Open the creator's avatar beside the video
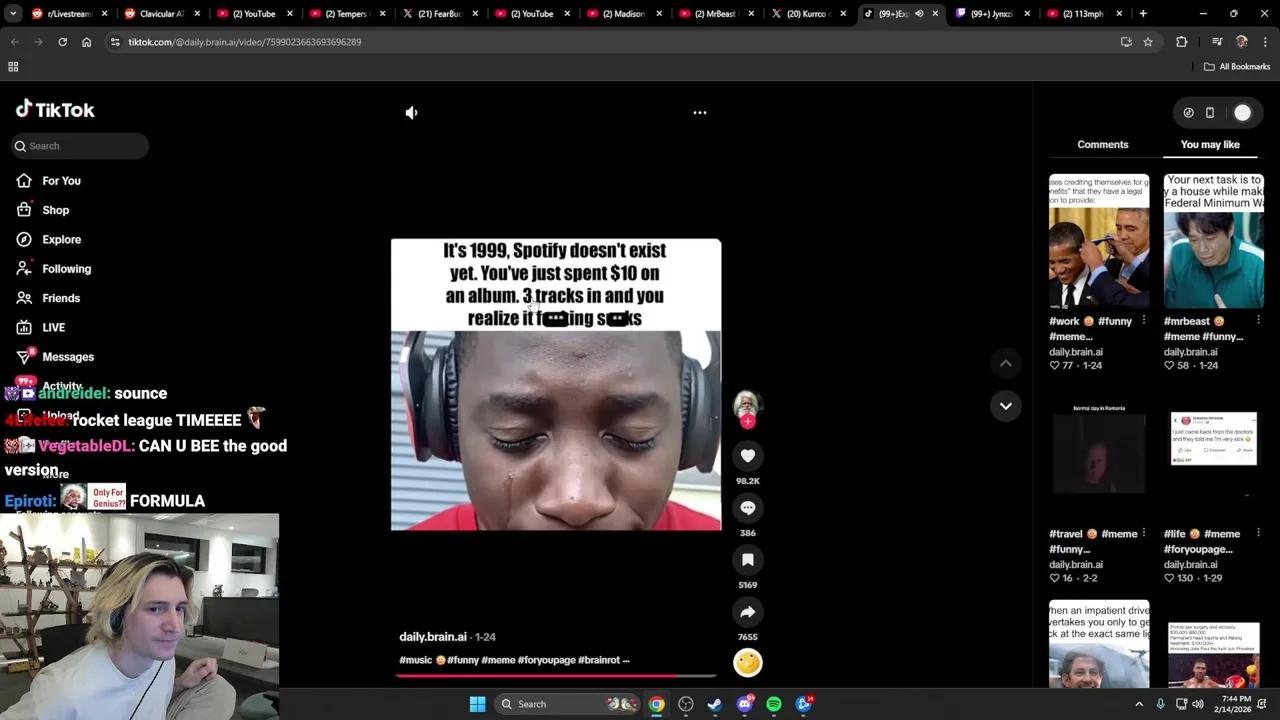Image resolution: width=1280 pixels, height=720 pixels. tap(748, 403)
